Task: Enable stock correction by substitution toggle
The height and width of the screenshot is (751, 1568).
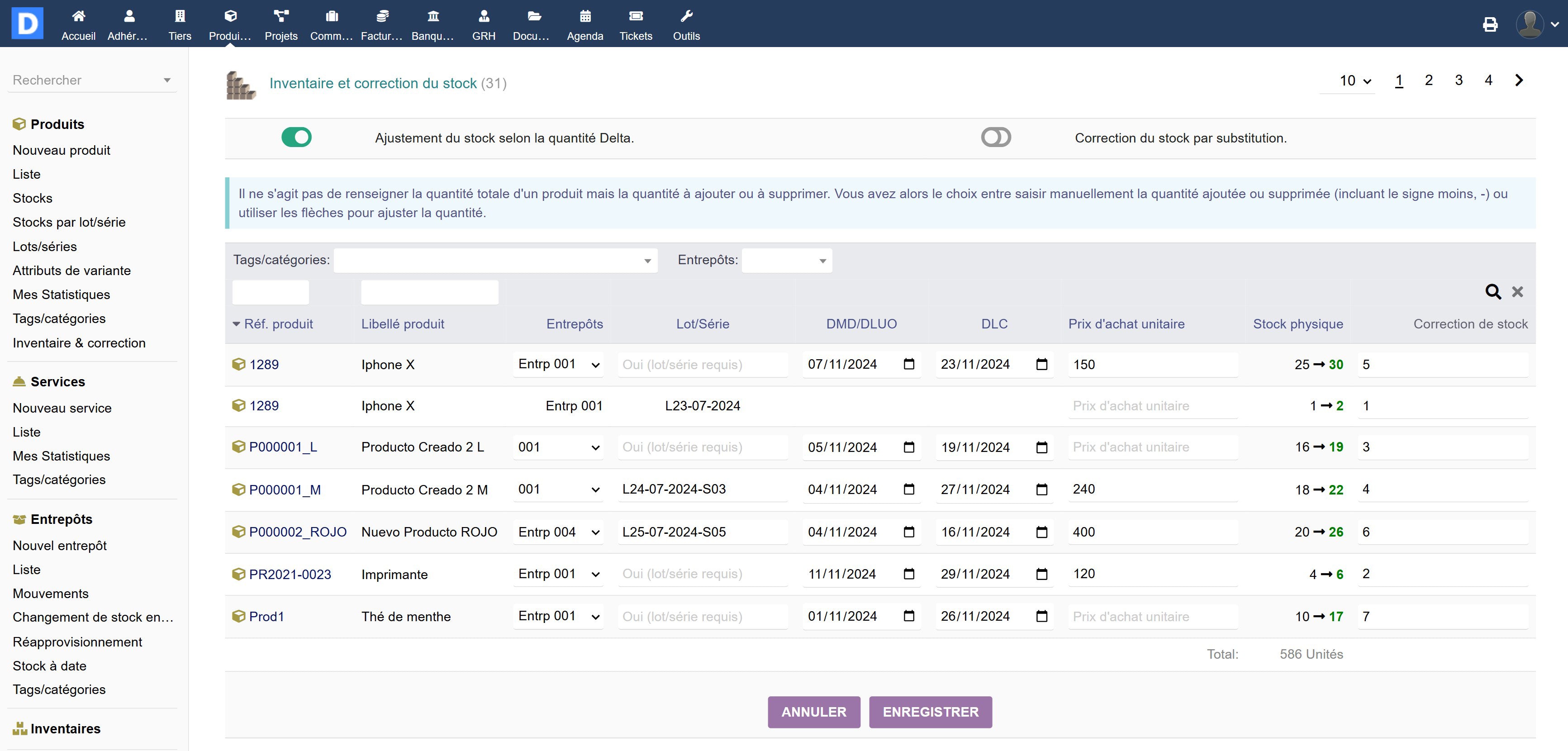Action: 996,138
